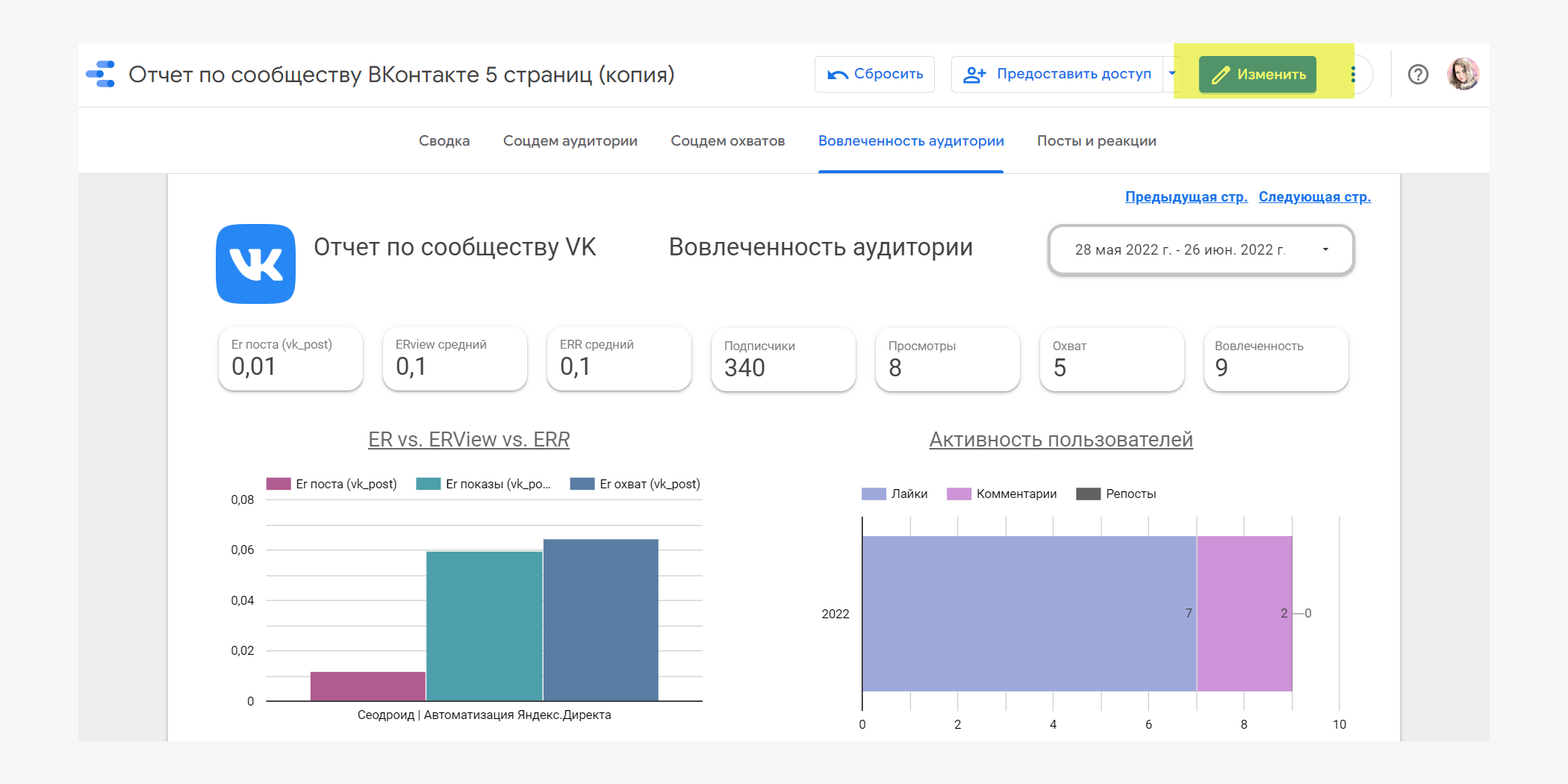Open the three-dot more options menu

[x=1353, y=75]
